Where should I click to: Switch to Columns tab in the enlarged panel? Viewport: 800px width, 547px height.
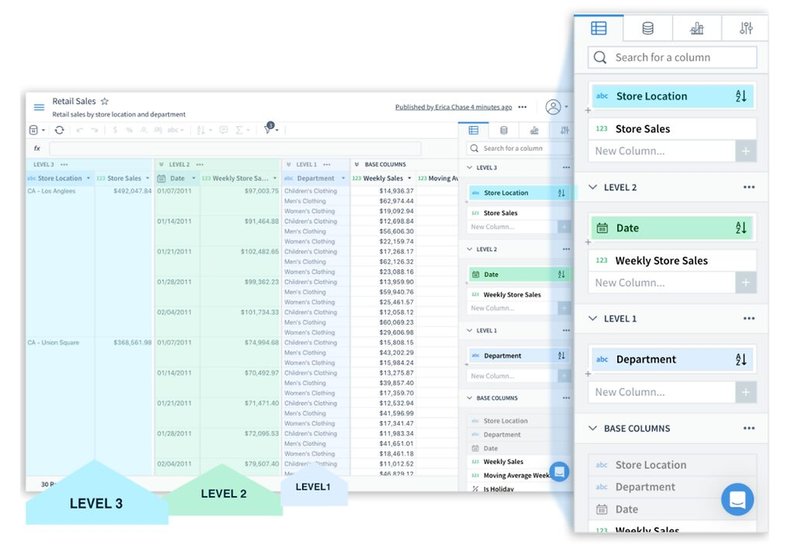(x=598, y=28)
